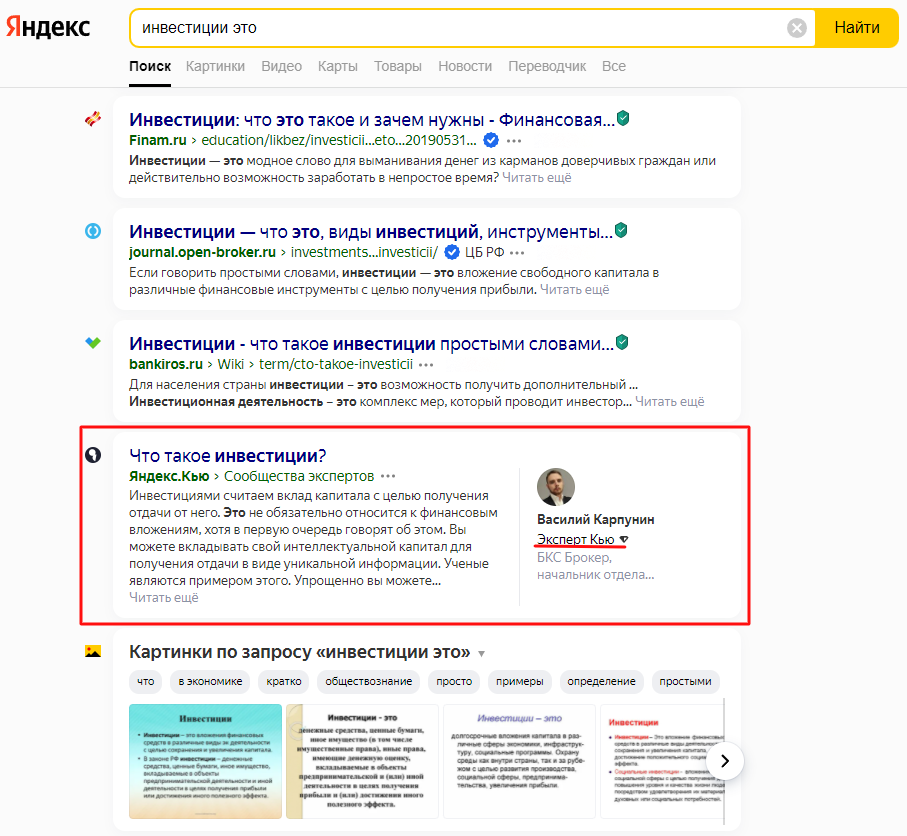The width and height of the screenshot is (907, 836).
Task: Click the journal.open-broker.ru domain link
Action: point(202,252)
